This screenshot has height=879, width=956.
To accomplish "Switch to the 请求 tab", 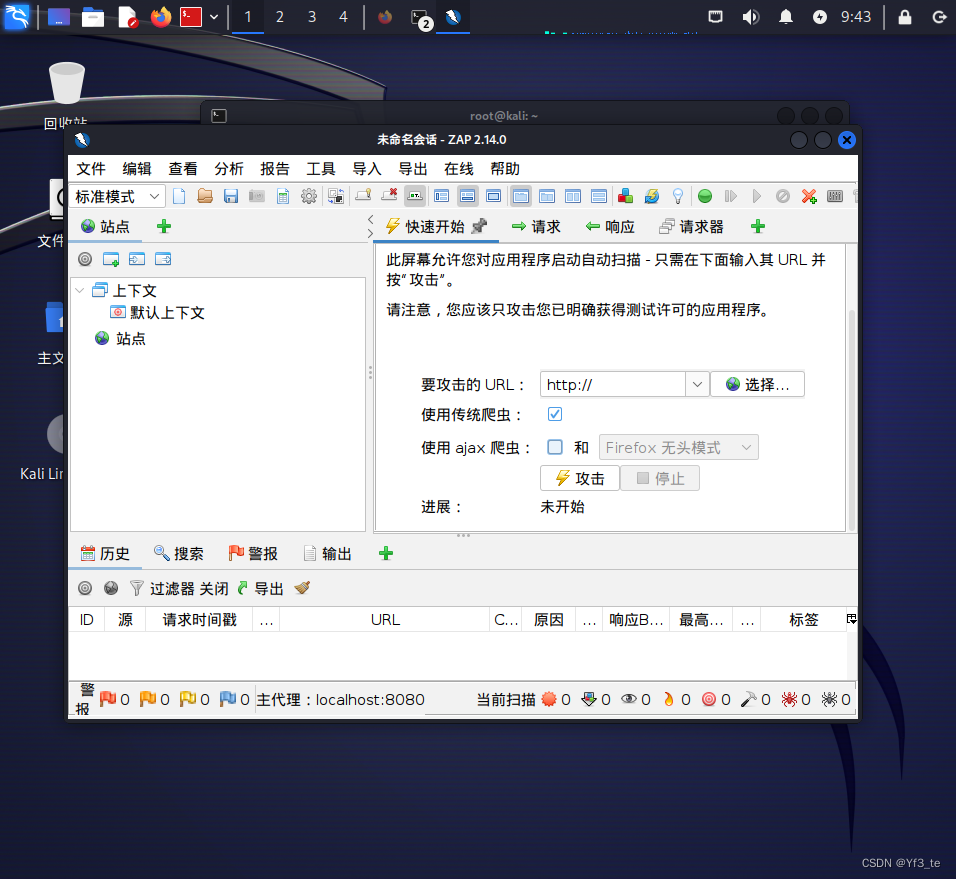I will pos(537,227).
